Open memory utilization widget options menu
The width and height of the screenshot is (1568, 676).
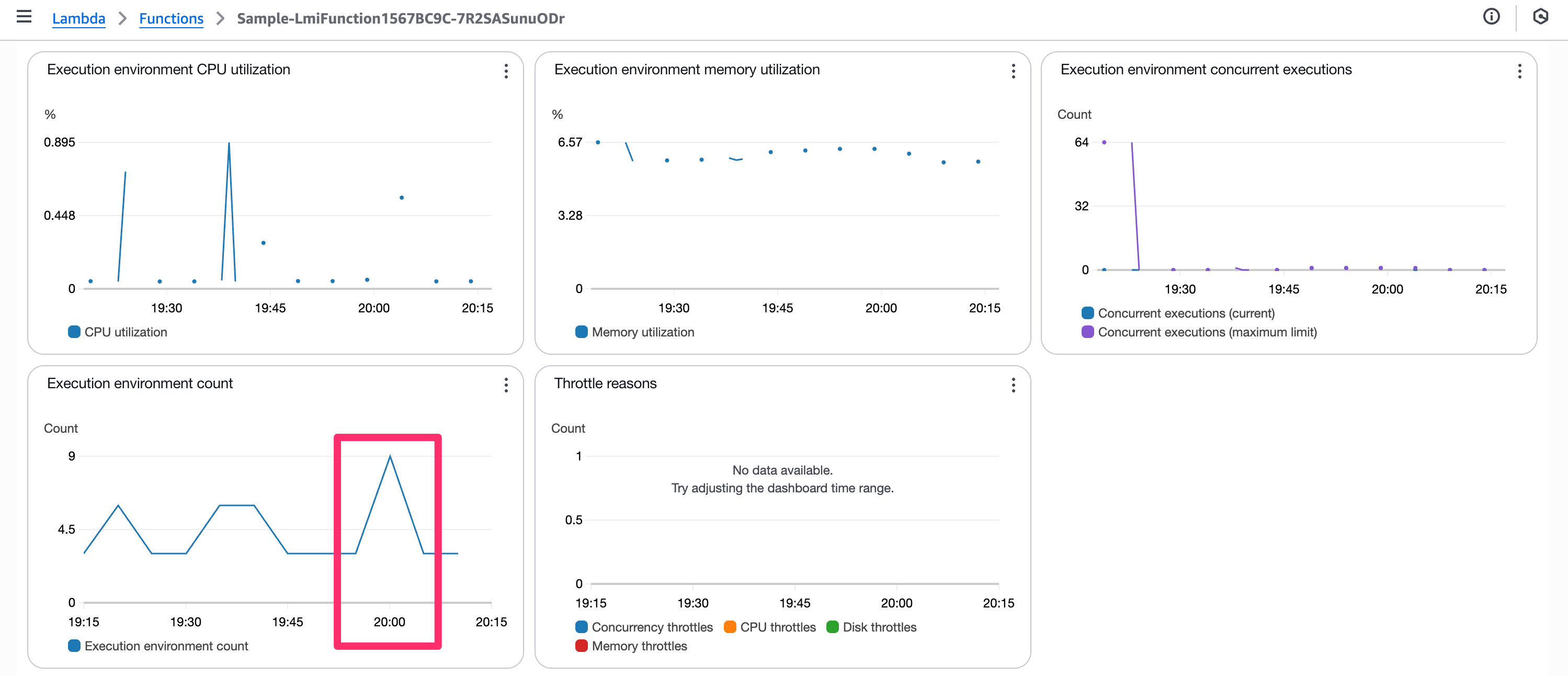click(1013, 71)
